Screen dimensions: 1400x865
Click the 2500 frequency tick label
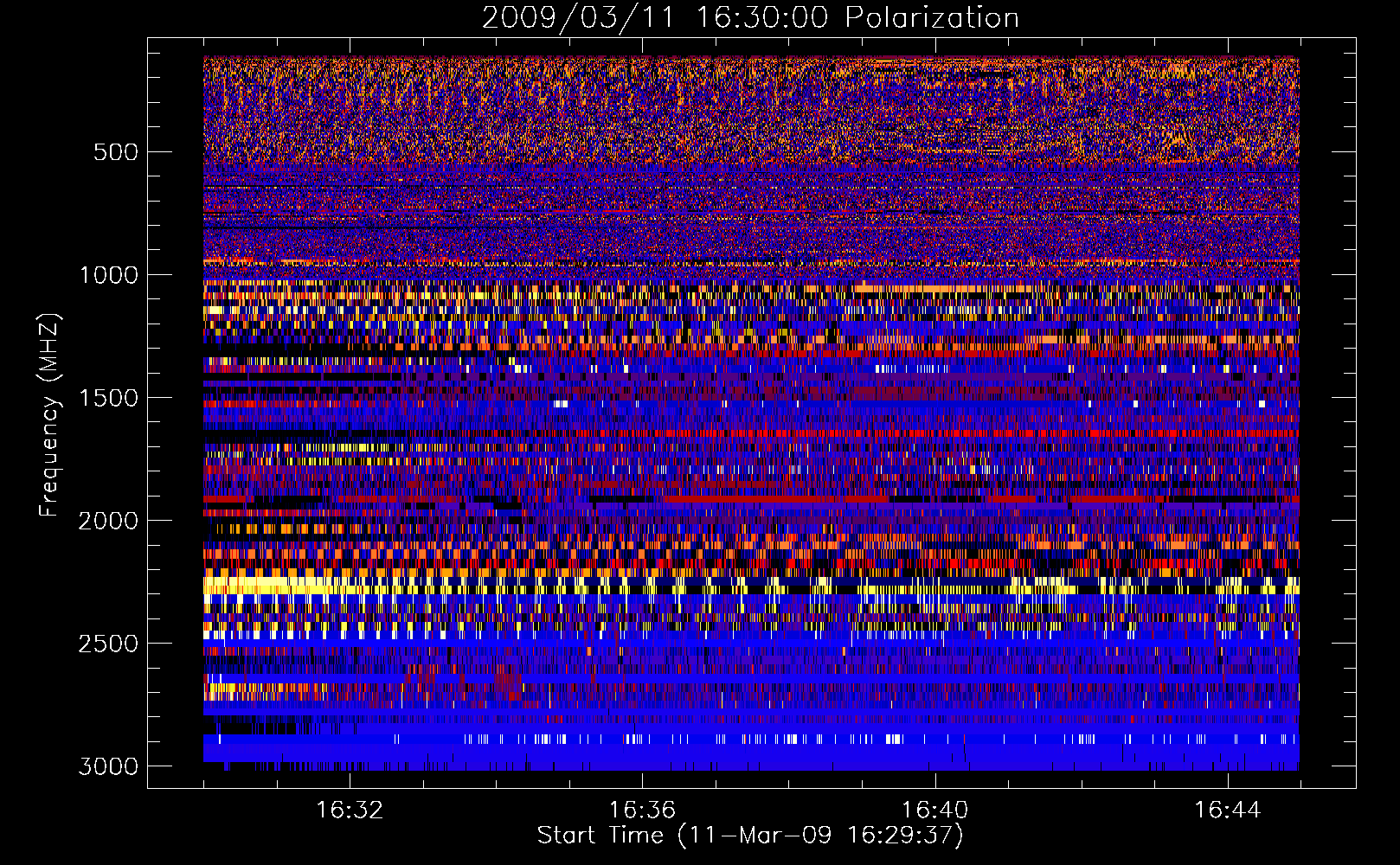[108, 644]
